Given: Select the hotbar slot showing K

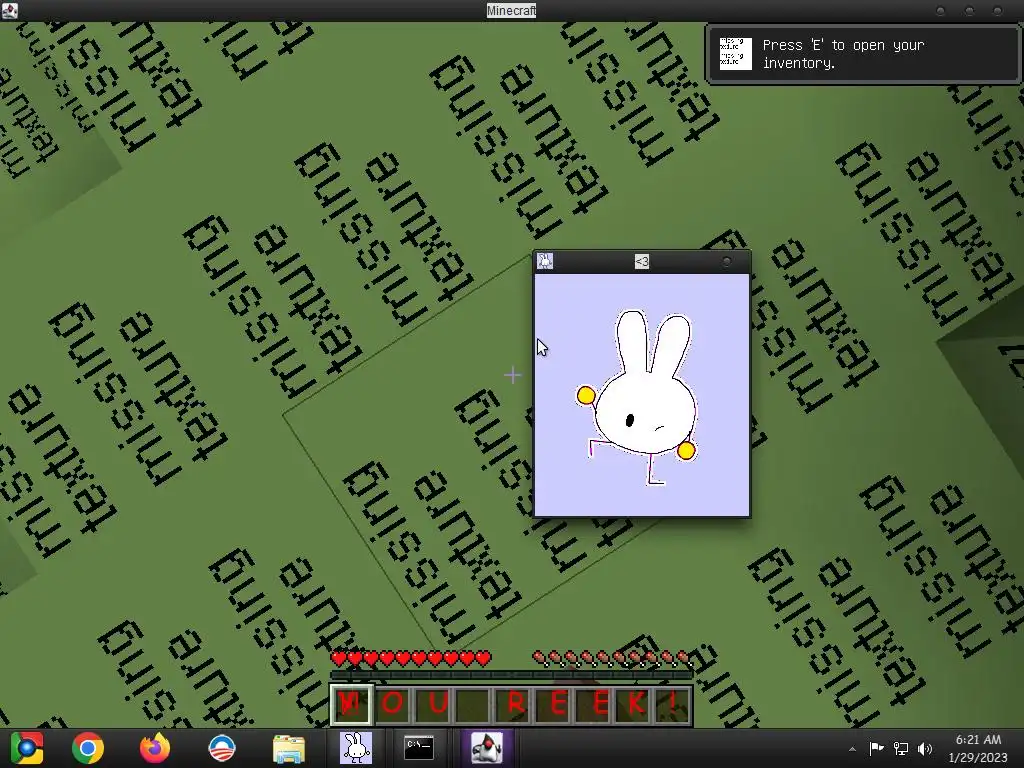Looking at the screenshot, I should point(632,704).
